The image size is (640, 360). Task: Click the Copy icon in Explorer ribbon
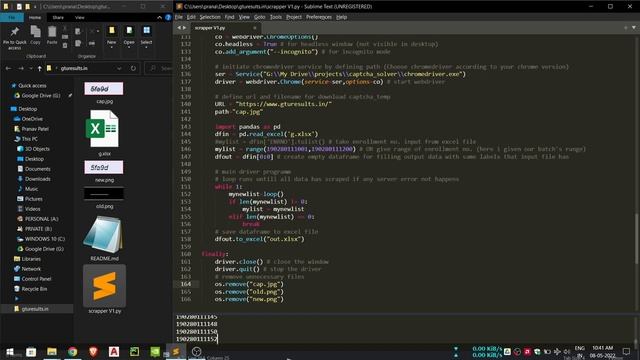[x=36, y=35]
